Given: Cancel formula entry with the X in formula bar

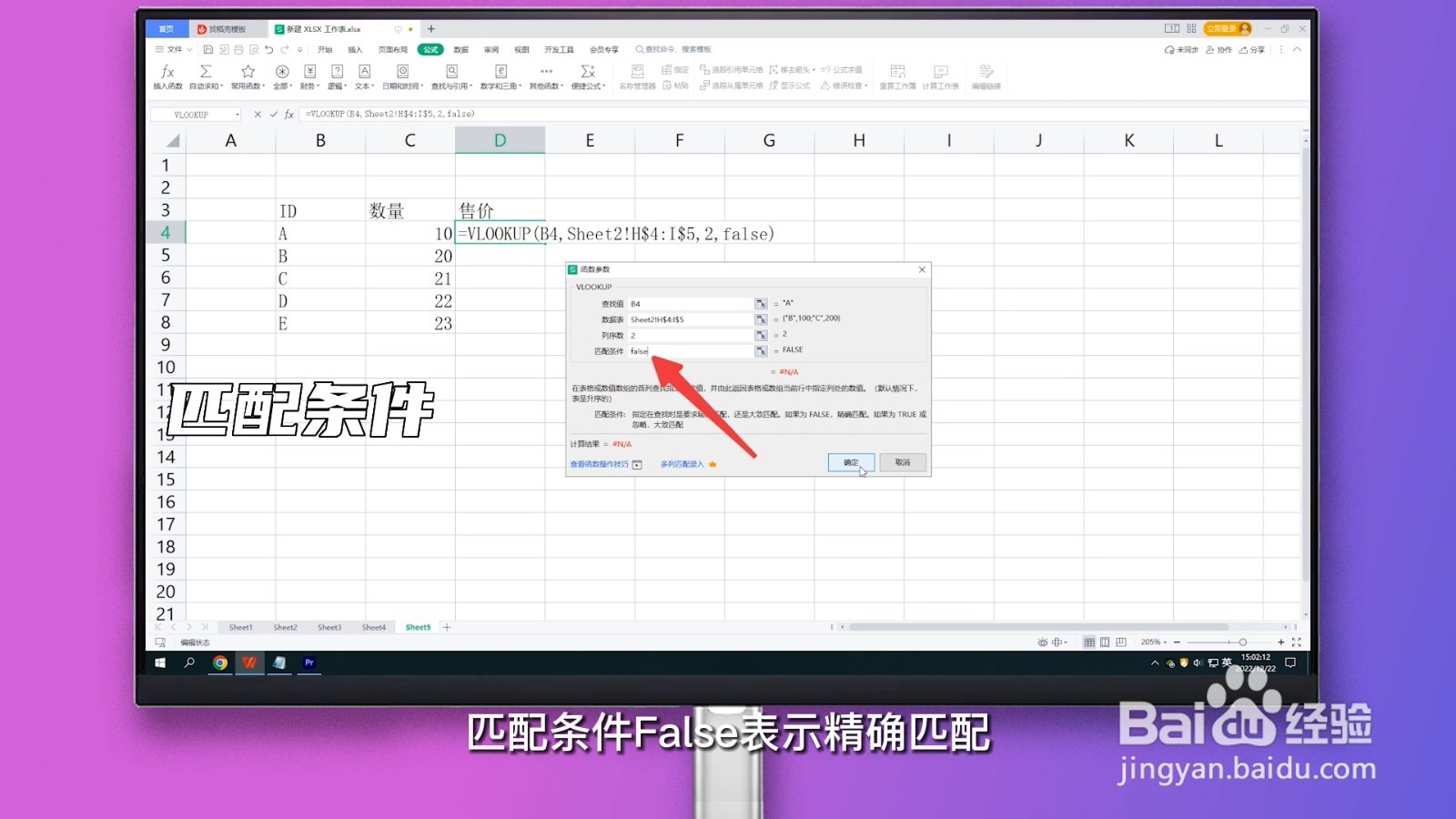Looking at the screenshot, I should tap(258, 114).
